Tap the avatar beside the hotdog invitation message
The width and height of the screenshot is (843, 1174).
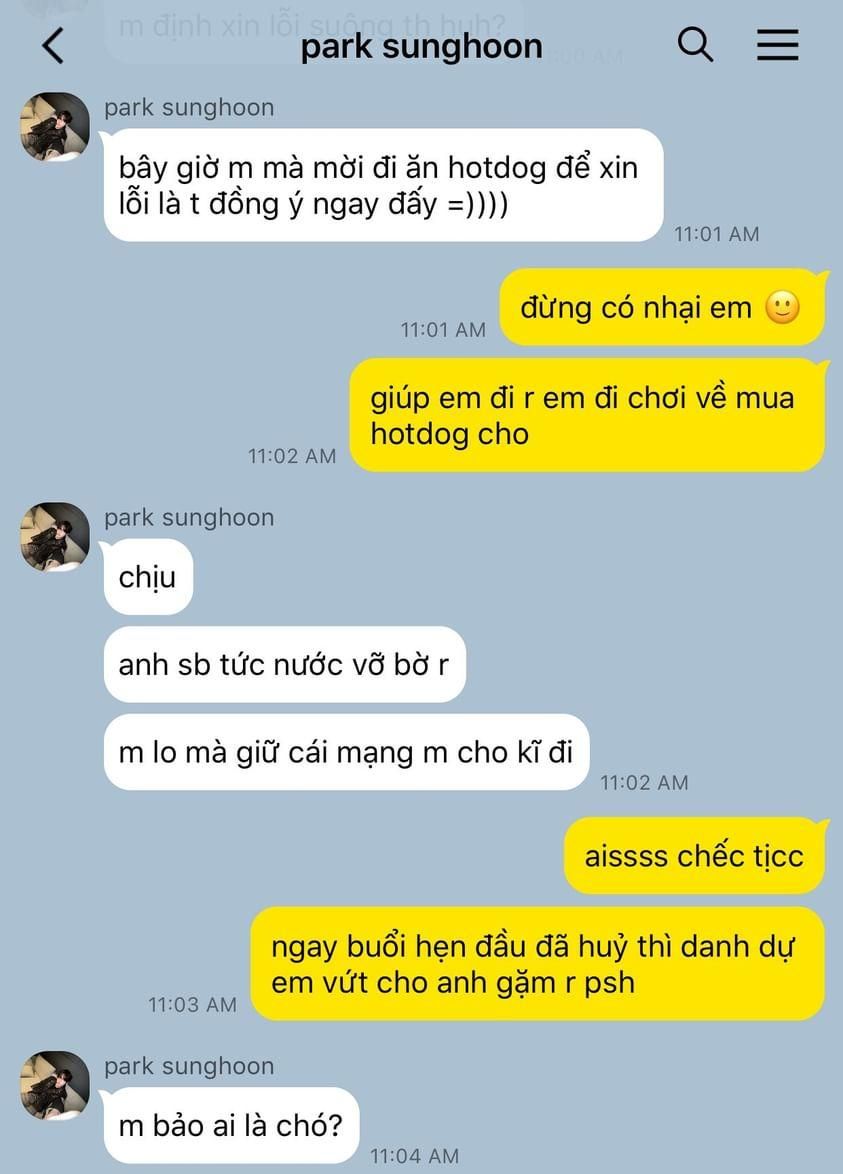tap(55, 127)
